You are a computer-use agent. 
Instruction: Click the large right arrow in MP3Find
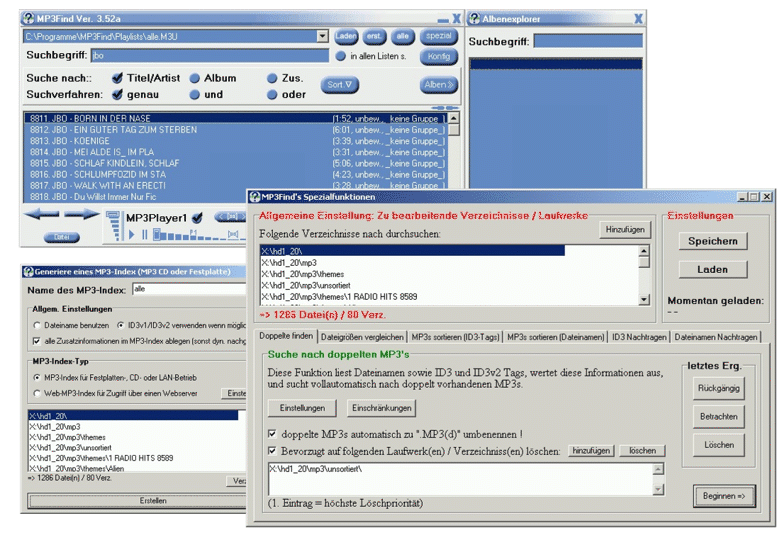coord(82,214)
